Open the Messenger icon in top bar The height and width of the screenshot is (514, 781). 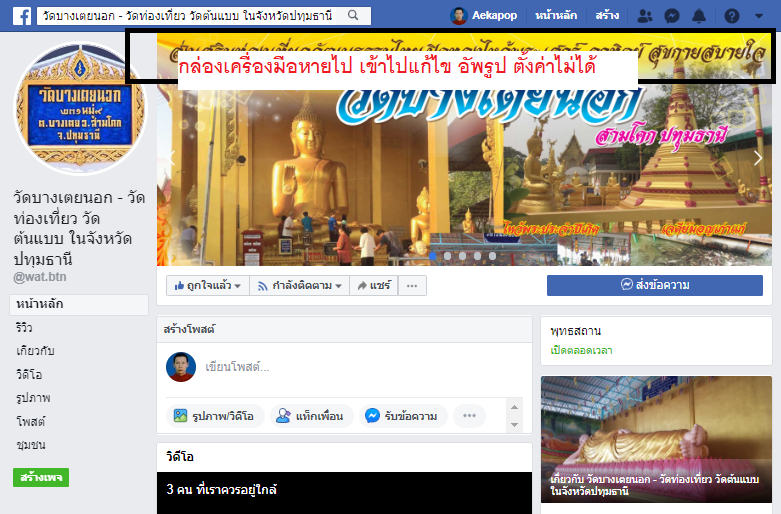672,16
